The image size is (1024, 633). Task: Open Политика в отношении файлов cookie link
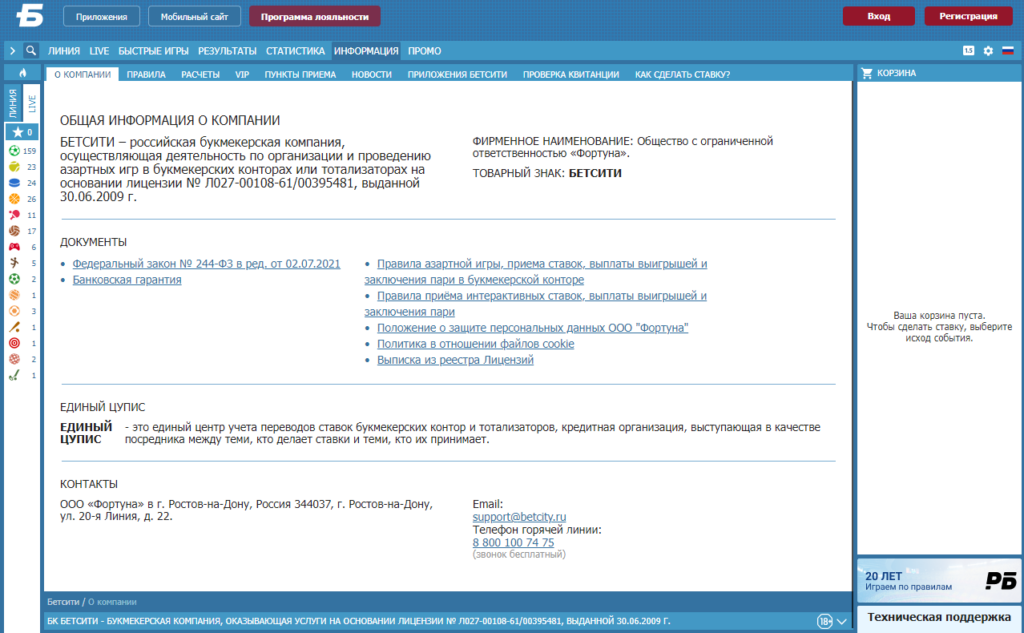475,344
